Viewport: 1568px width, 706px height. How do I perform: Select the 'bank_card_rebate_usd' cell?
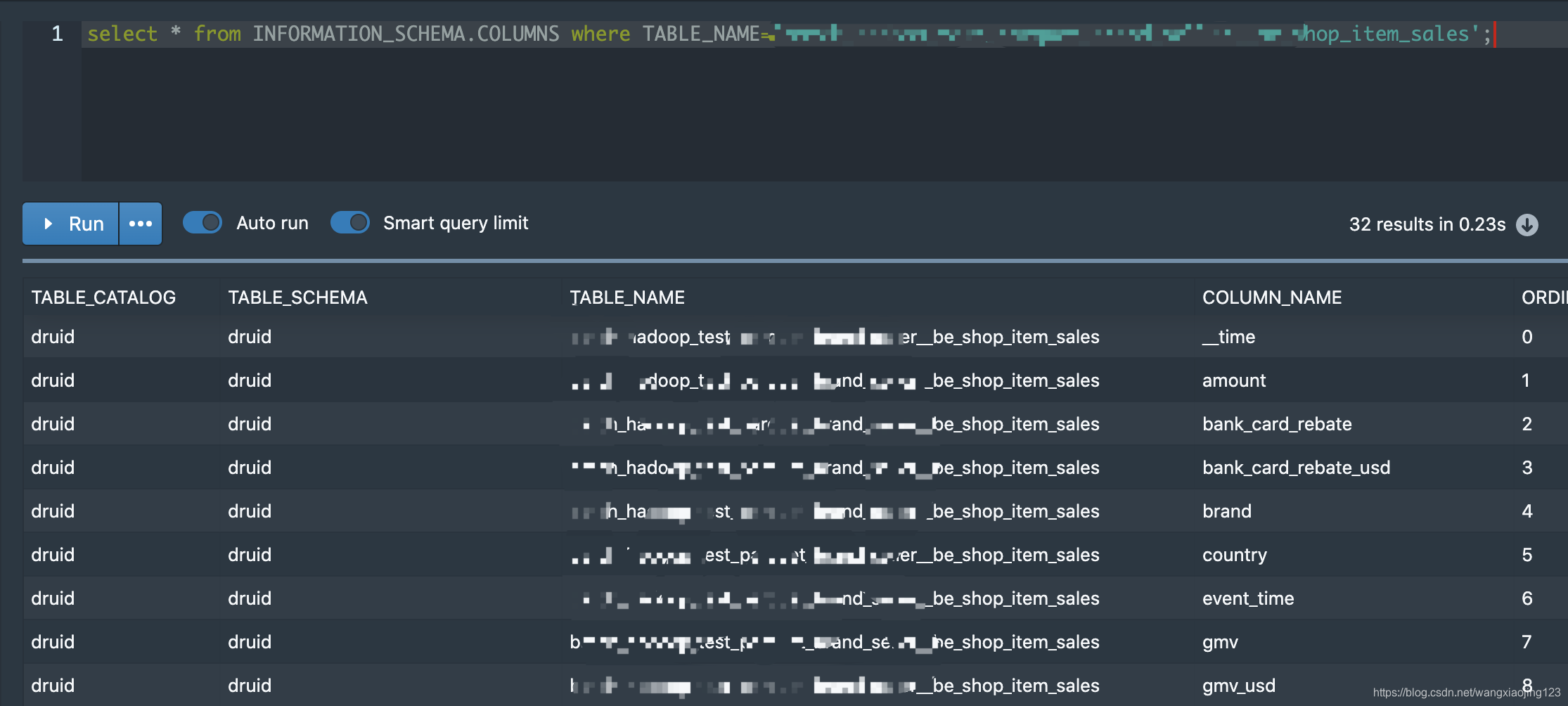click(x=1296, y=468)
